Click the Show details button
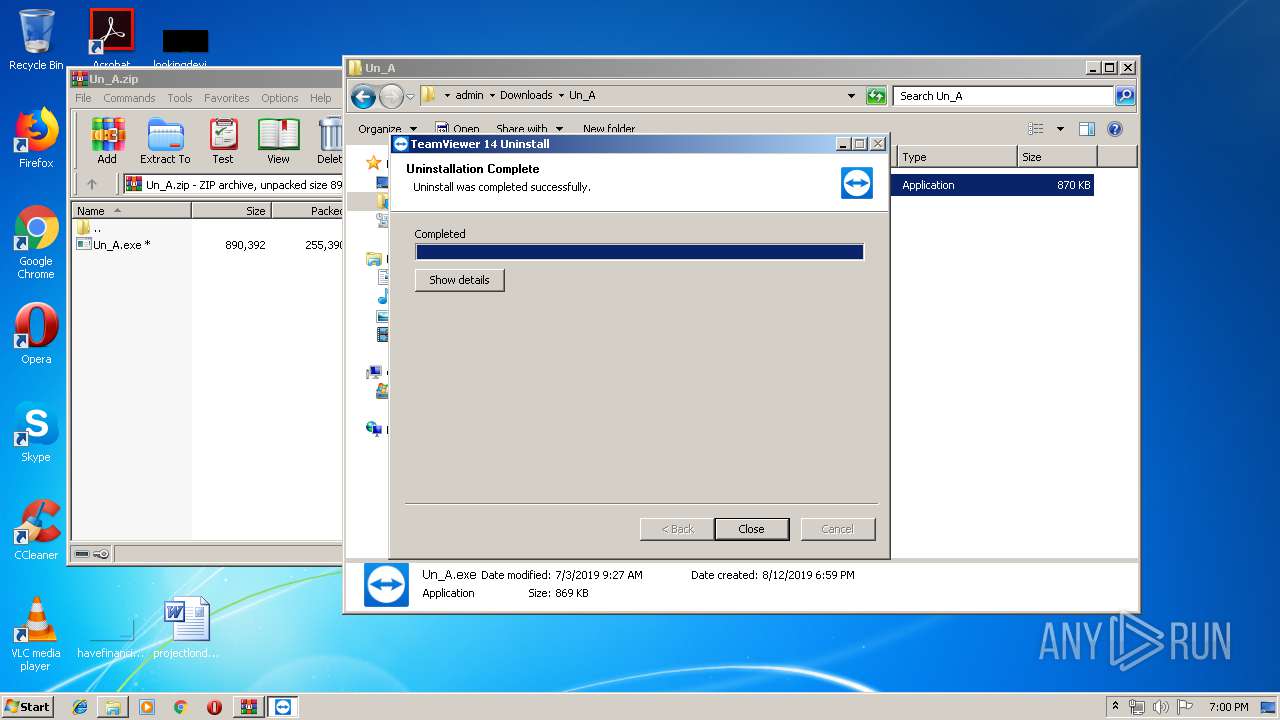 (460, 280)
